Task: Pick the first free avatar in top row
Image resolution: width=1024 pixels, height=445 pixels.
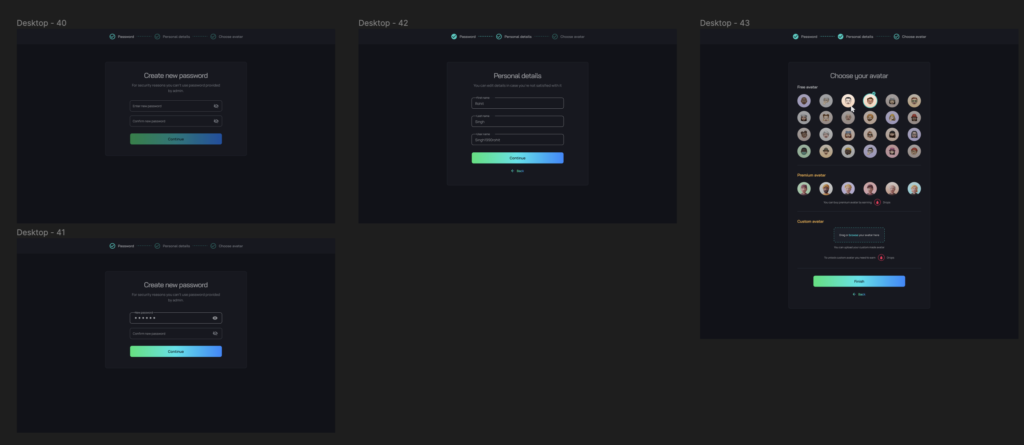Action: (x=804, y=101)
